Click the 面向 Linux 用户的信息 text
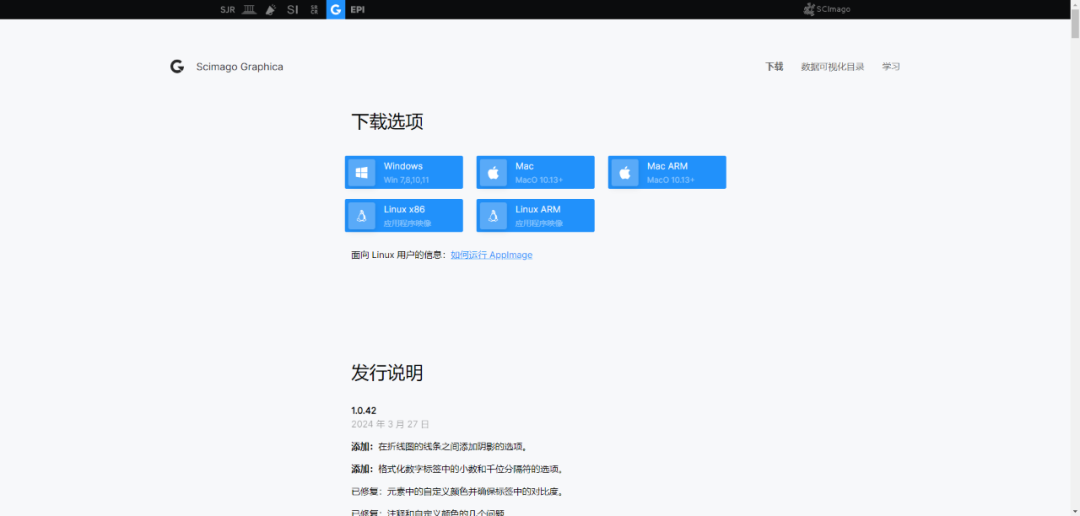The image size is (1080, 516). (x=399, y=255)
